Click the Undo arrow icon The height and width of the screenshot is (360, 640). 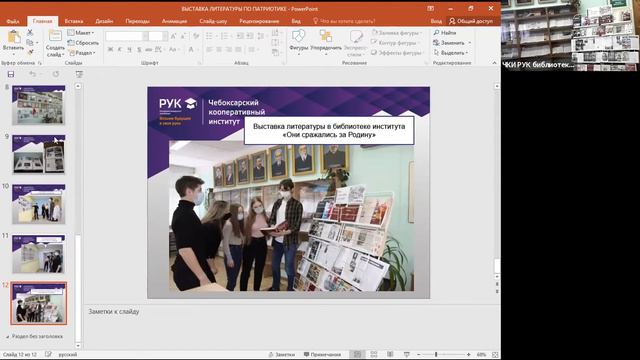33,74
